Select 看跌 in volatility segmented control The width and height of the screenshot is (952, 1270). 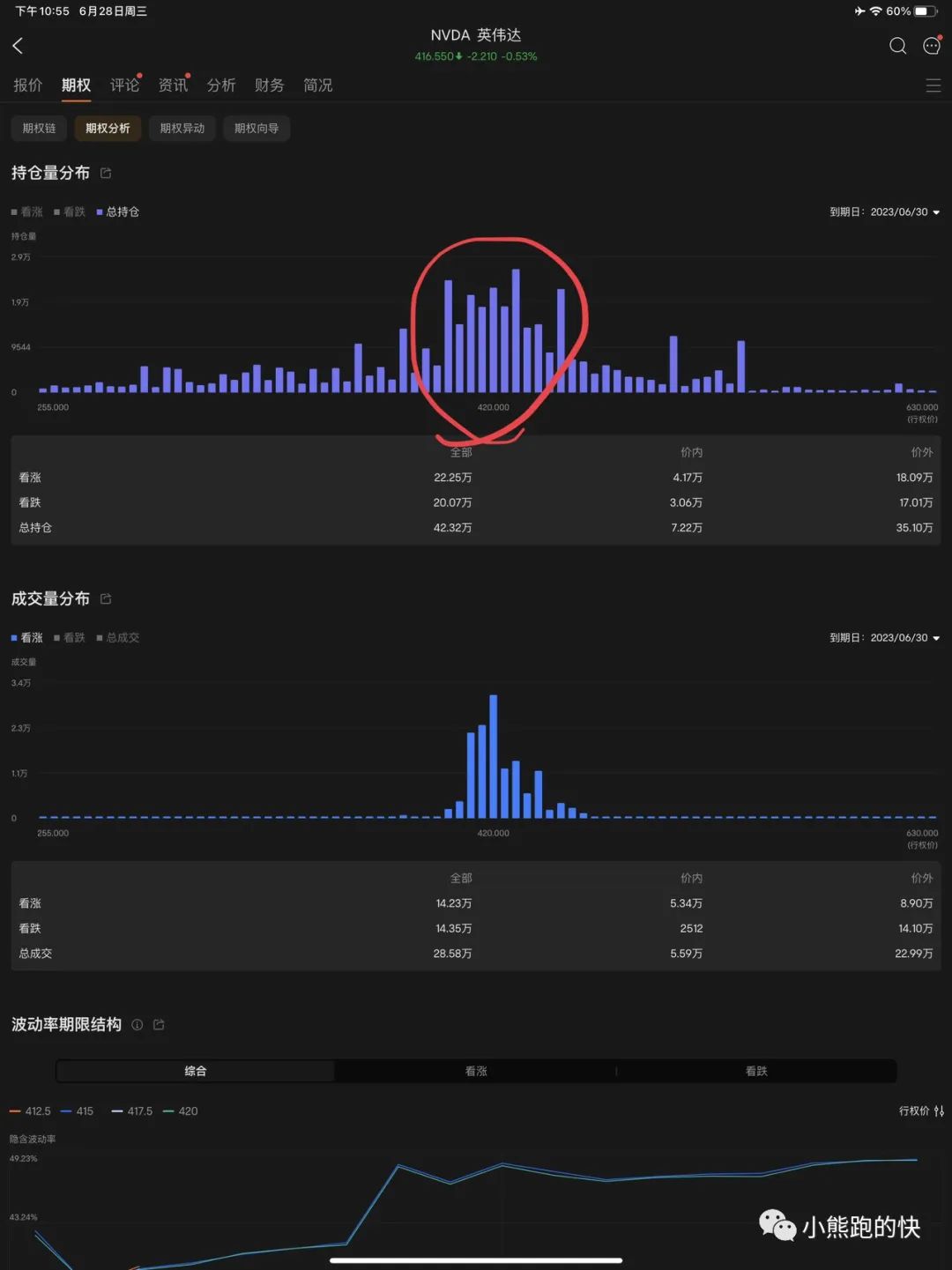756,1071
